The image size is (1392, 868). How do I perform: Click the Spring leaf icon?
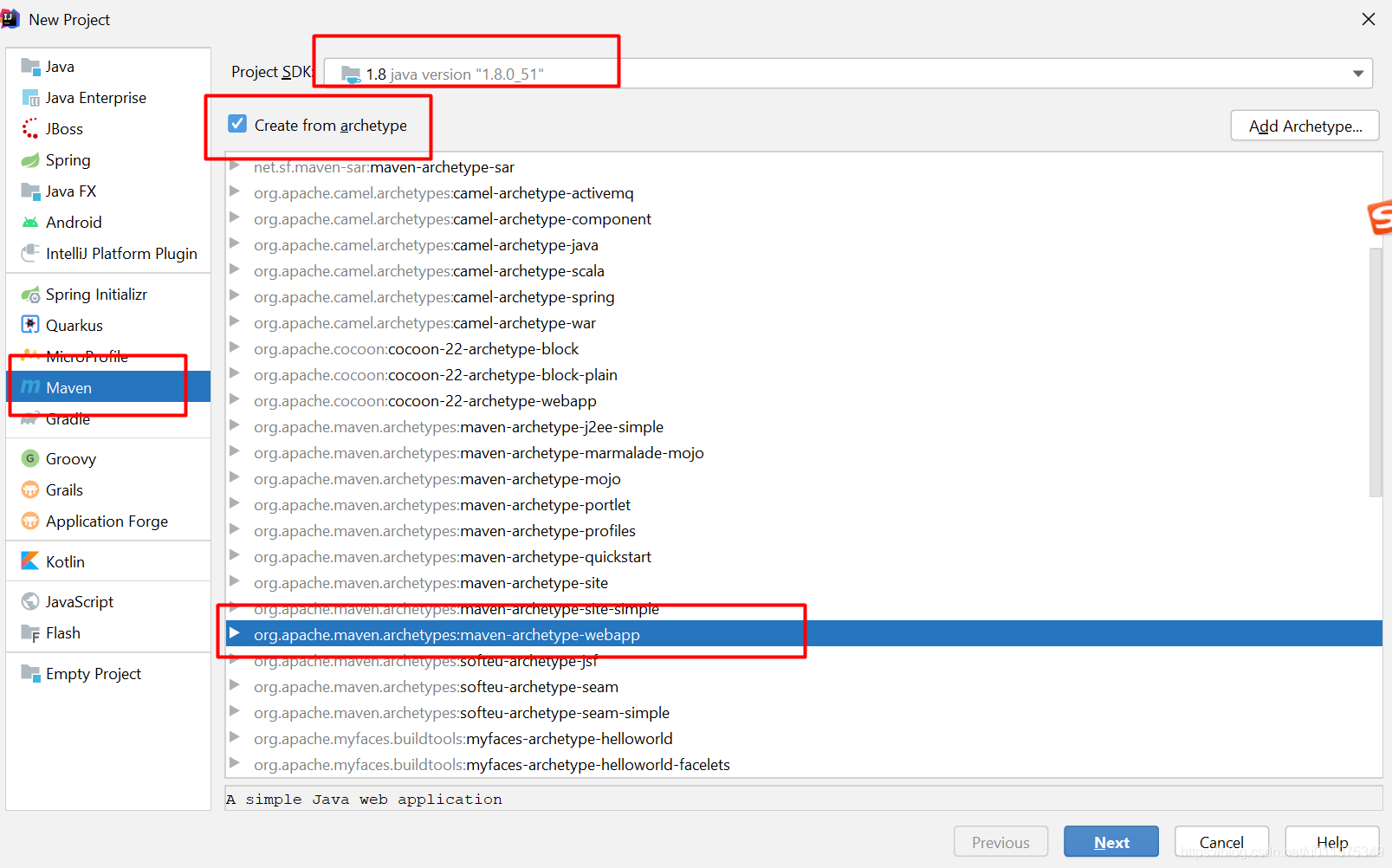[30, 160]
